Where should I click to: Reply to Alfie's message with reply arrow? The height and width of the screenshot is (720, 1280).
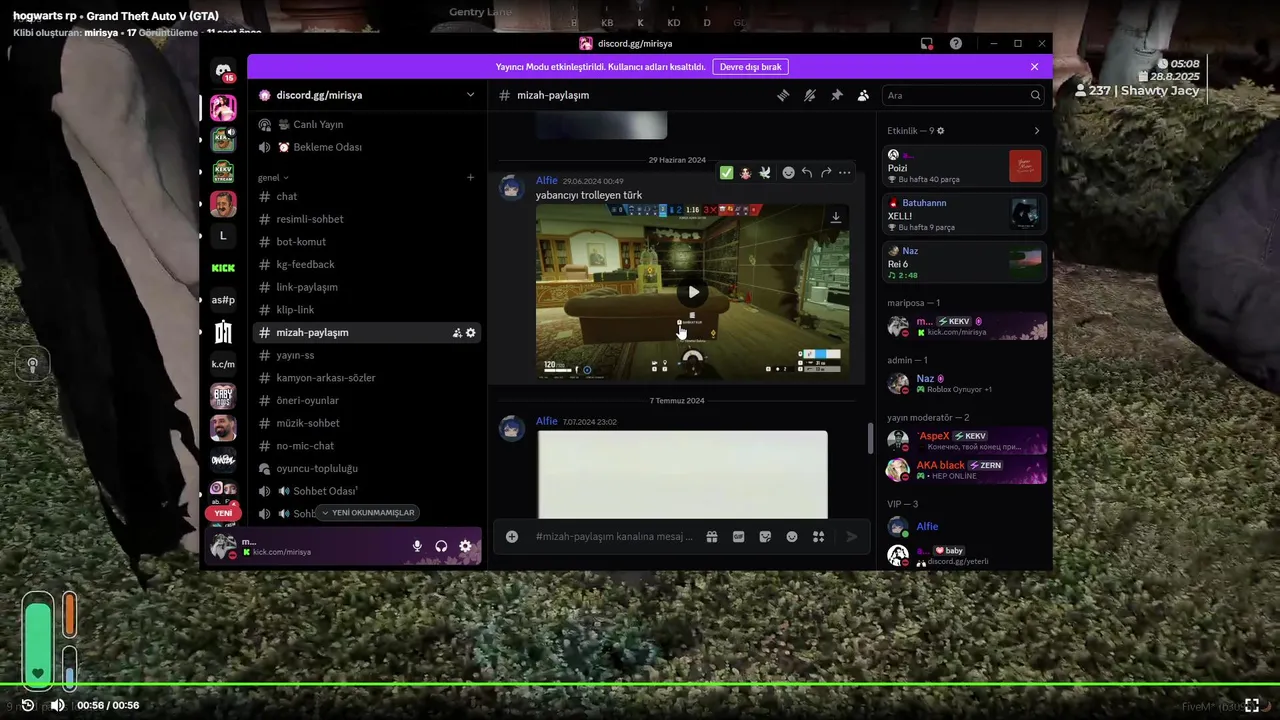(x=807, y=173)
